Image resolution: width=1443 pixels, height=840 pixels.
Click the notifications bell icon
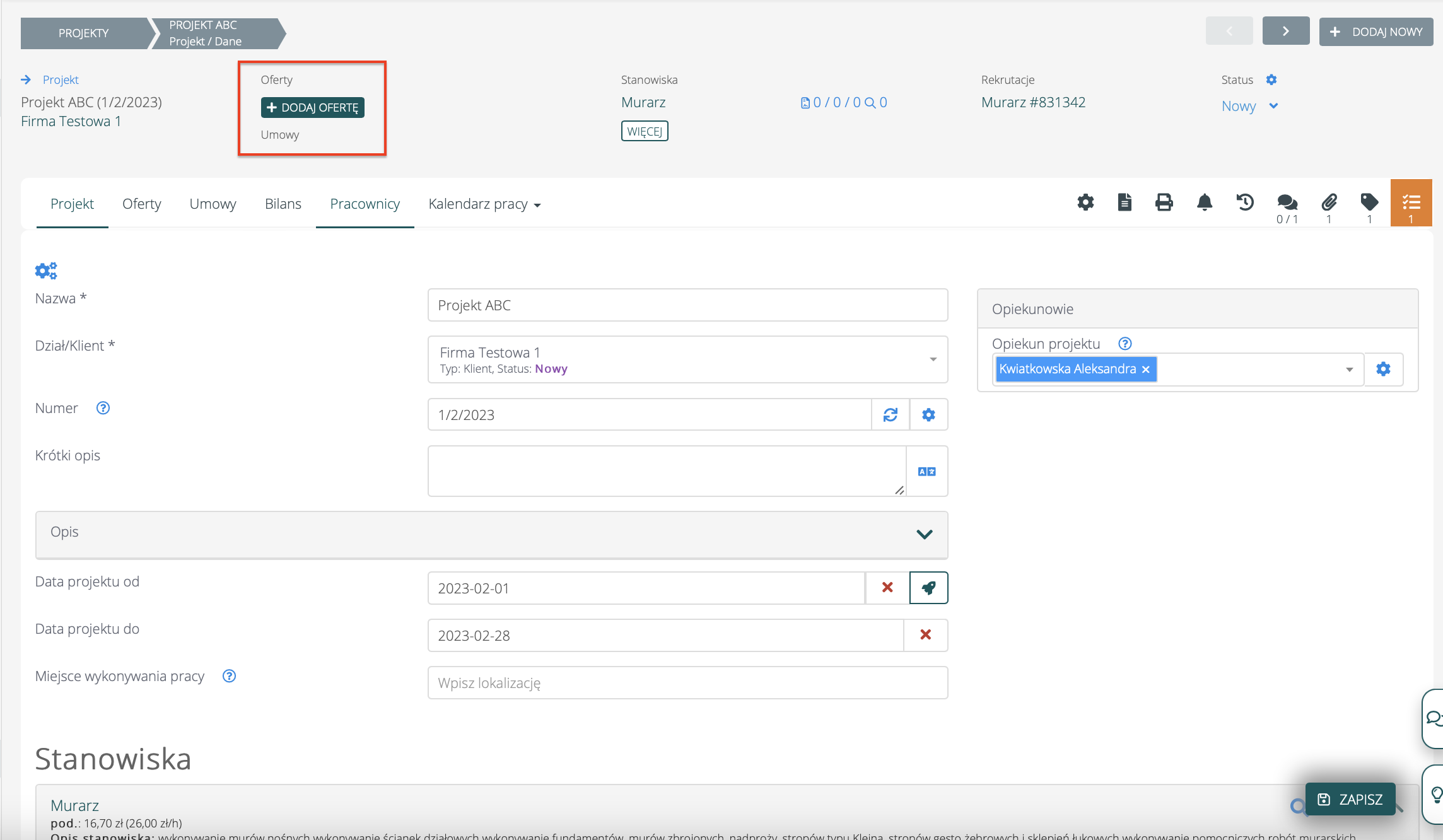[x=1205, y=202]
